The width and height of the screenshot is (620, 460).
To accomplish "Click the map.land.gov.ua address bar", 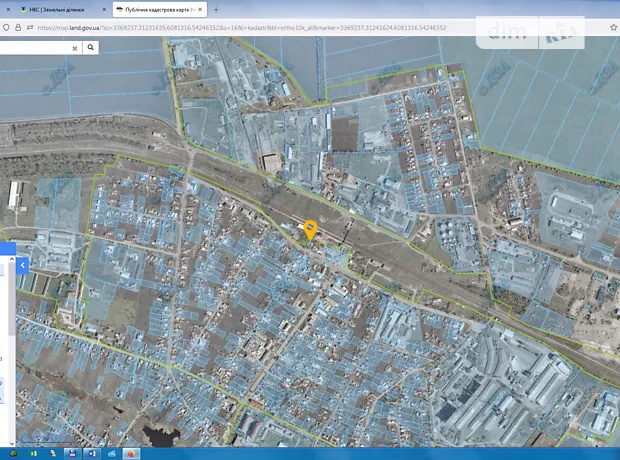I will 240,28.
